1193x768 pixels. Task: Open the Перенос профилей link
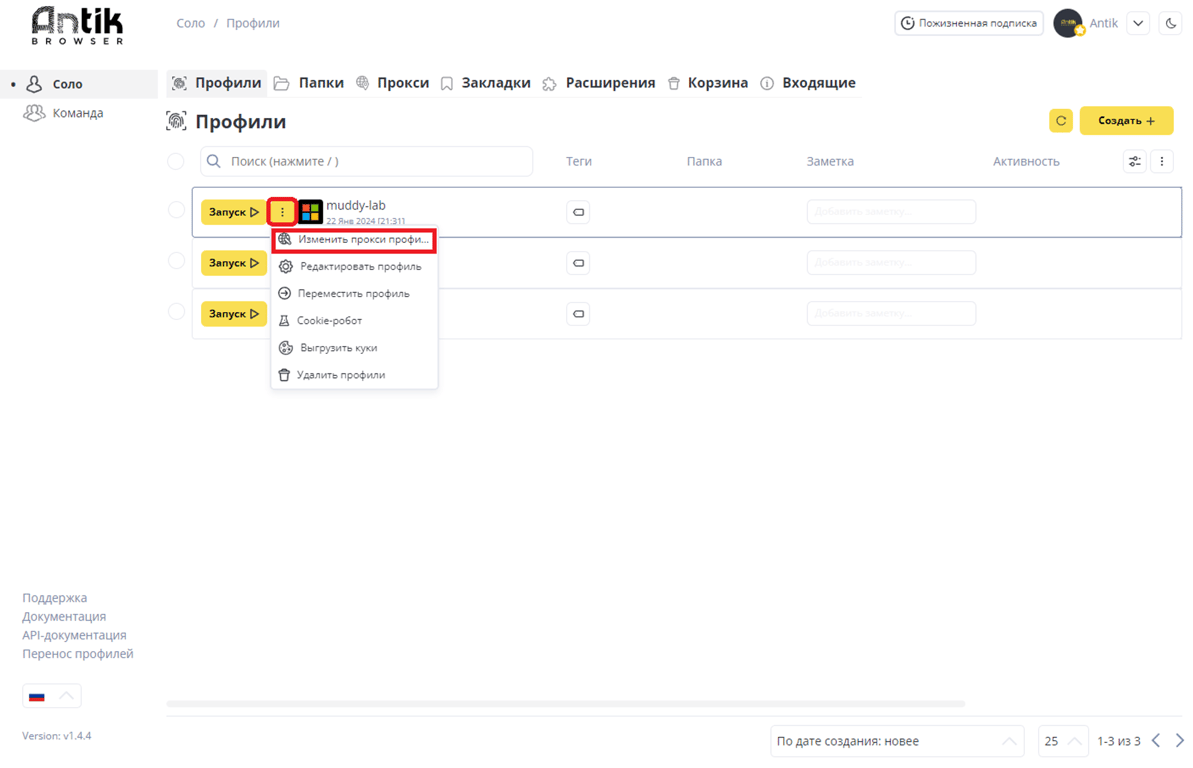click(x=78, y=654)
